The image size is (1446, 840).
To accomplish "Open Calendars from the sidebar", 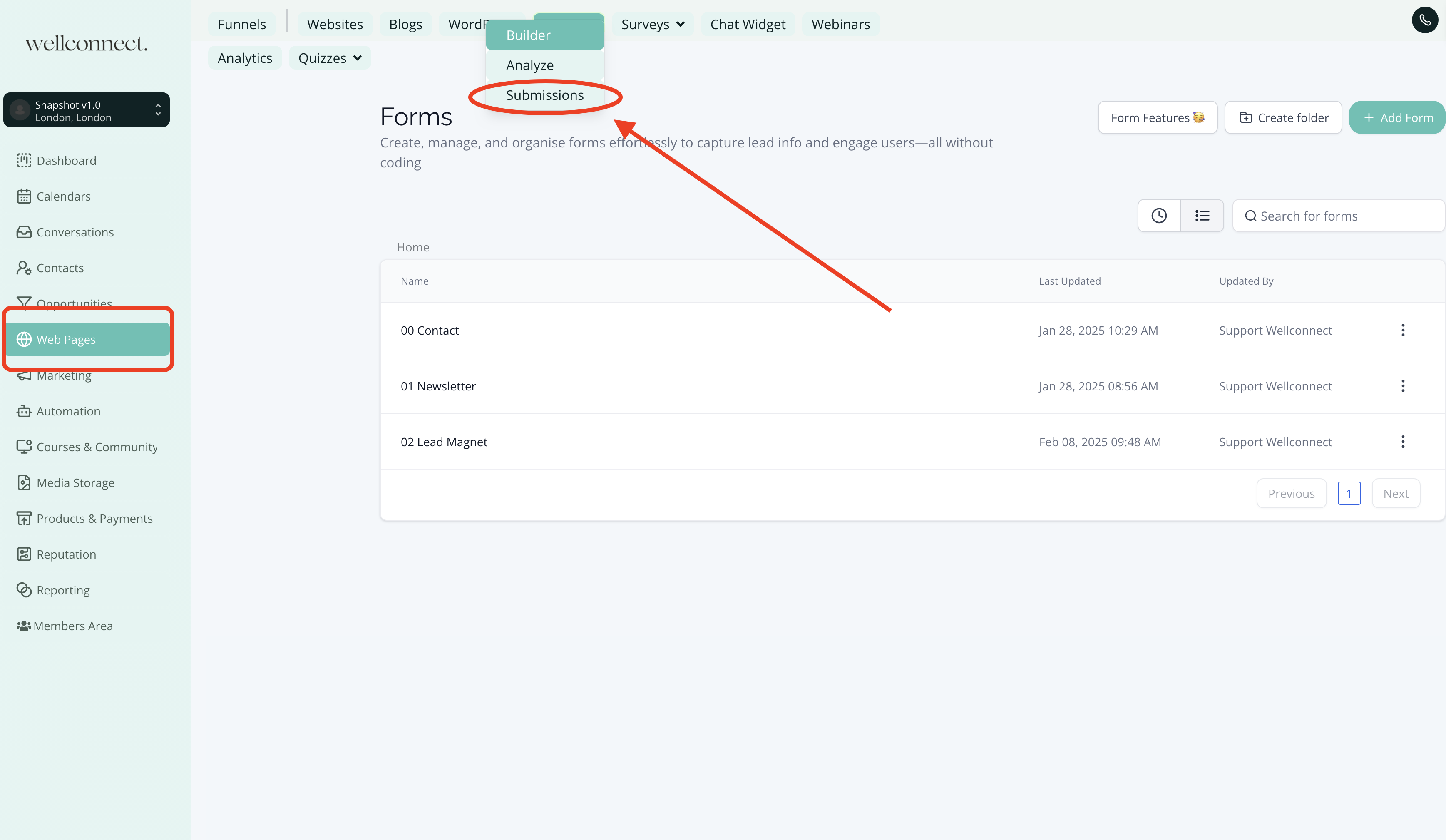I will [x=63, y=196].
